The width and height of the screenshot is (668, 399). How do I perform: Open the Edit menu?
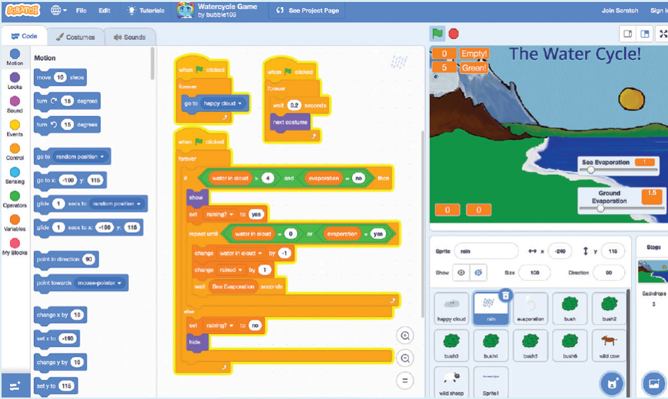click(x=104, y=10)
